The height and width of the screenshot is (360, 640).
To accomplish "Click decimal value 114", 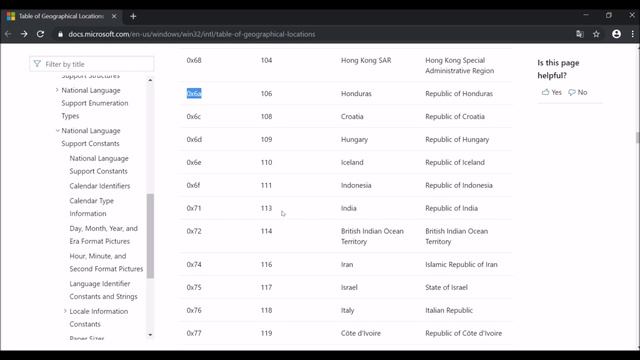I will coord(266,231).
